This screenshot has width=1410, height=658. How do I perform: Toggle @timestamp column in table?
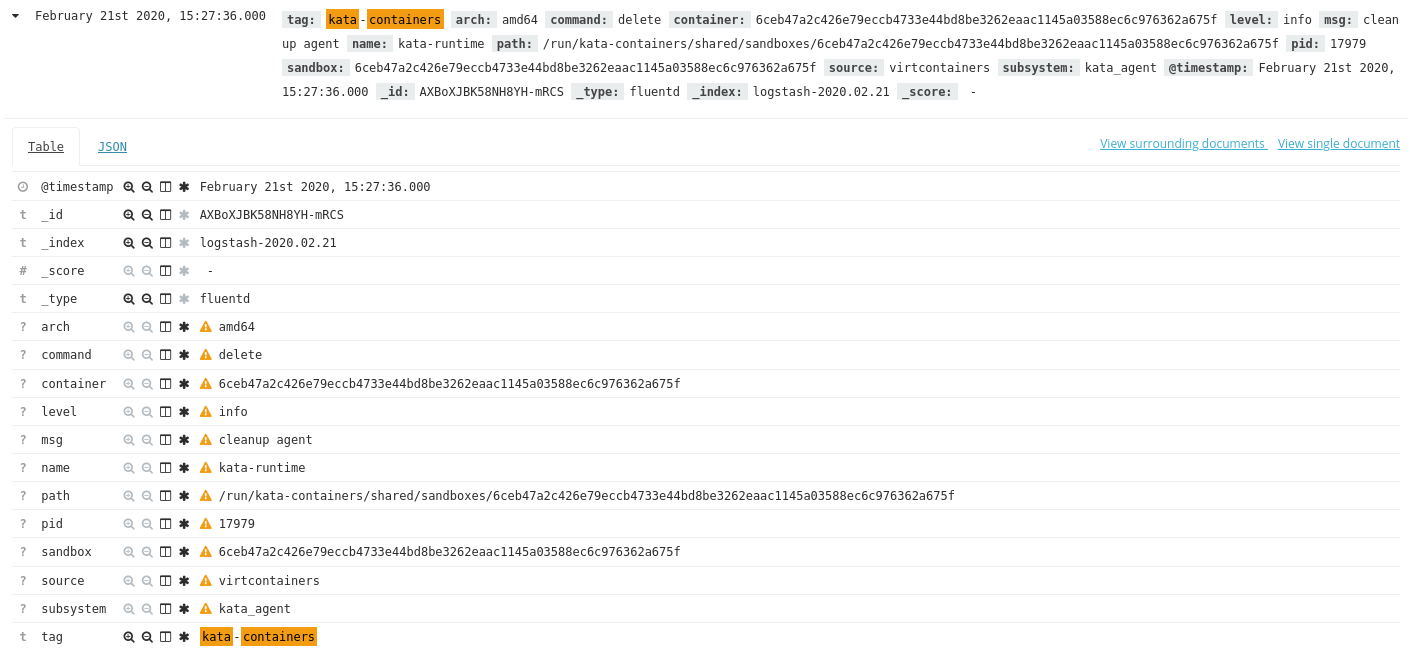click(x=166, y=187)
